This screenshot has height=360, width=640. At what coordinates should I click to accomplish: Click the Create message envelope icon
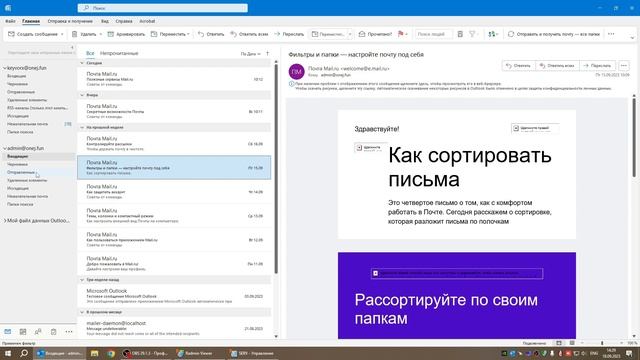[11, 34]
